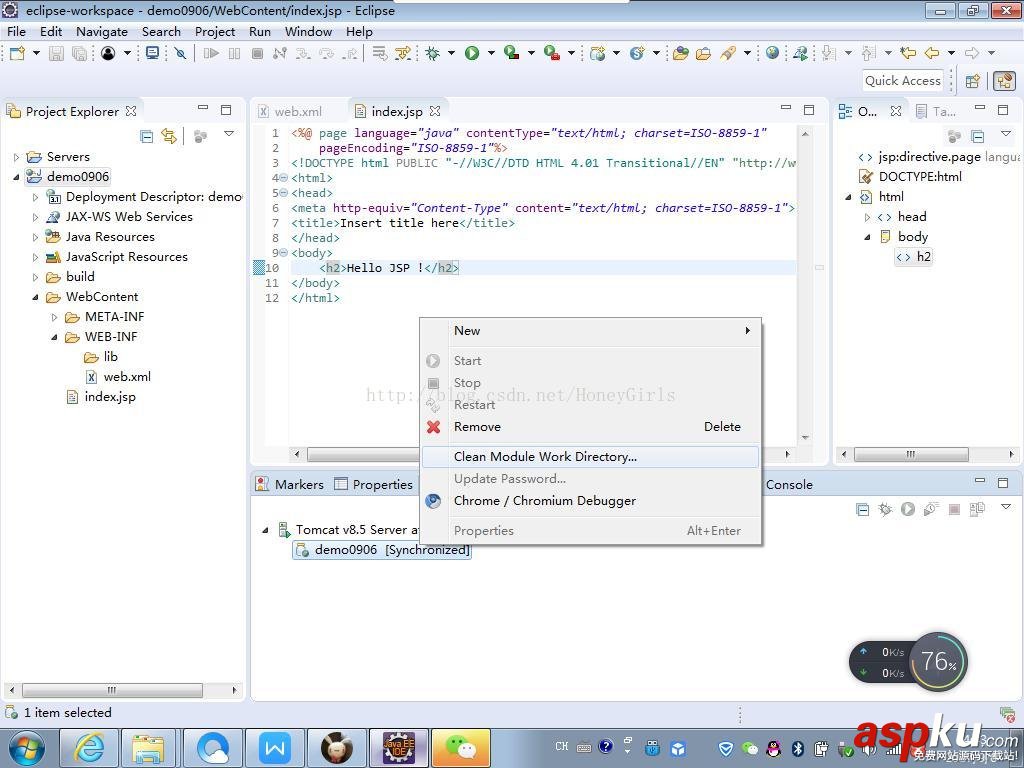Click the Start server play icon
Screen dimensions: 1024x768
click(908, 510)
